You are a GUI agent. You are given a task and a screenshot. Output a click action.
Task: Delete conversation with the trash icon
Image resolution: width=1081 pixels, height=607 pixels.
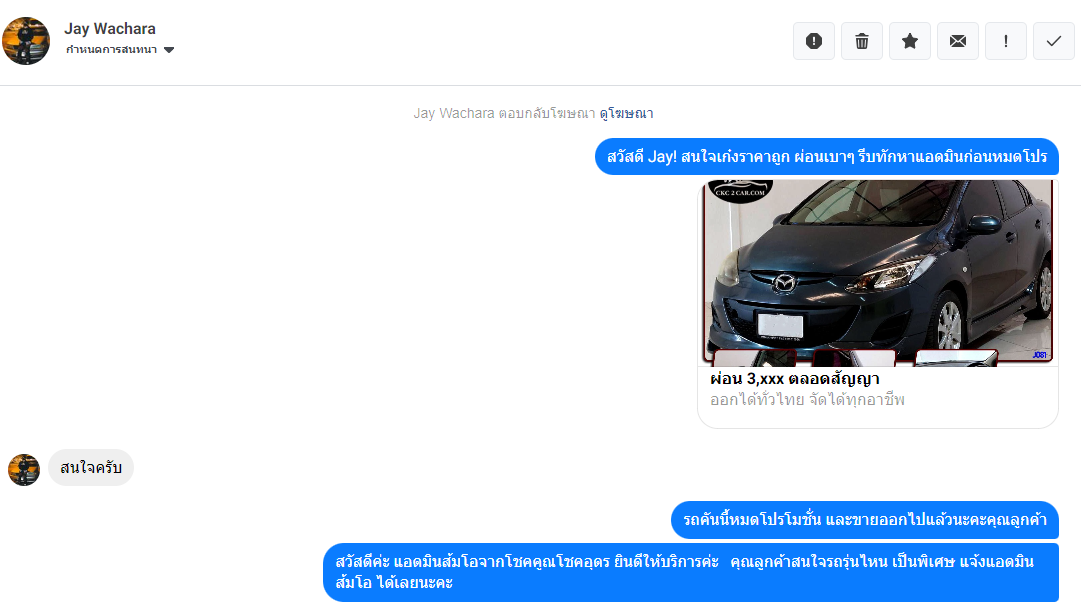(862, 41)
